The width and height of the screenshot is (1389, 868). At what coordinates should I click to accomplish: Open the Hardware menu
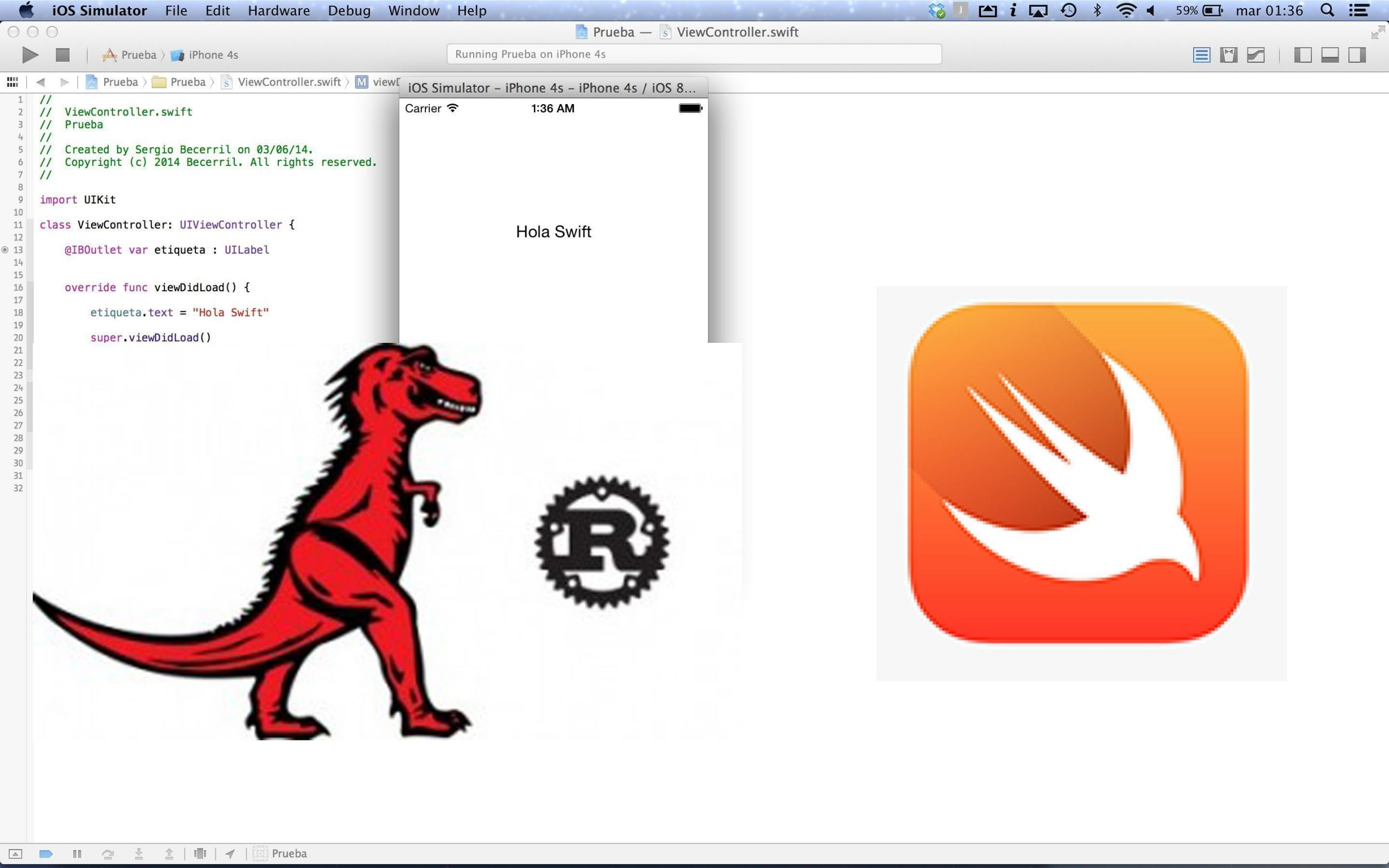click(x=279, y=10)
